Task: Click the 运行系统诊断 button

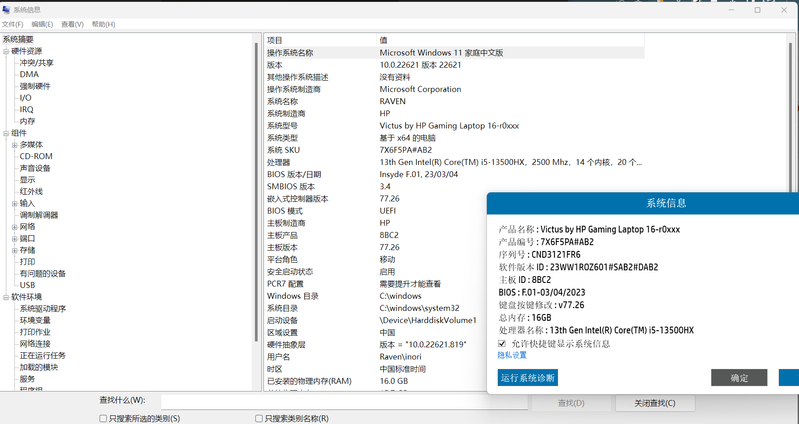Action: (x=527, y=377)
